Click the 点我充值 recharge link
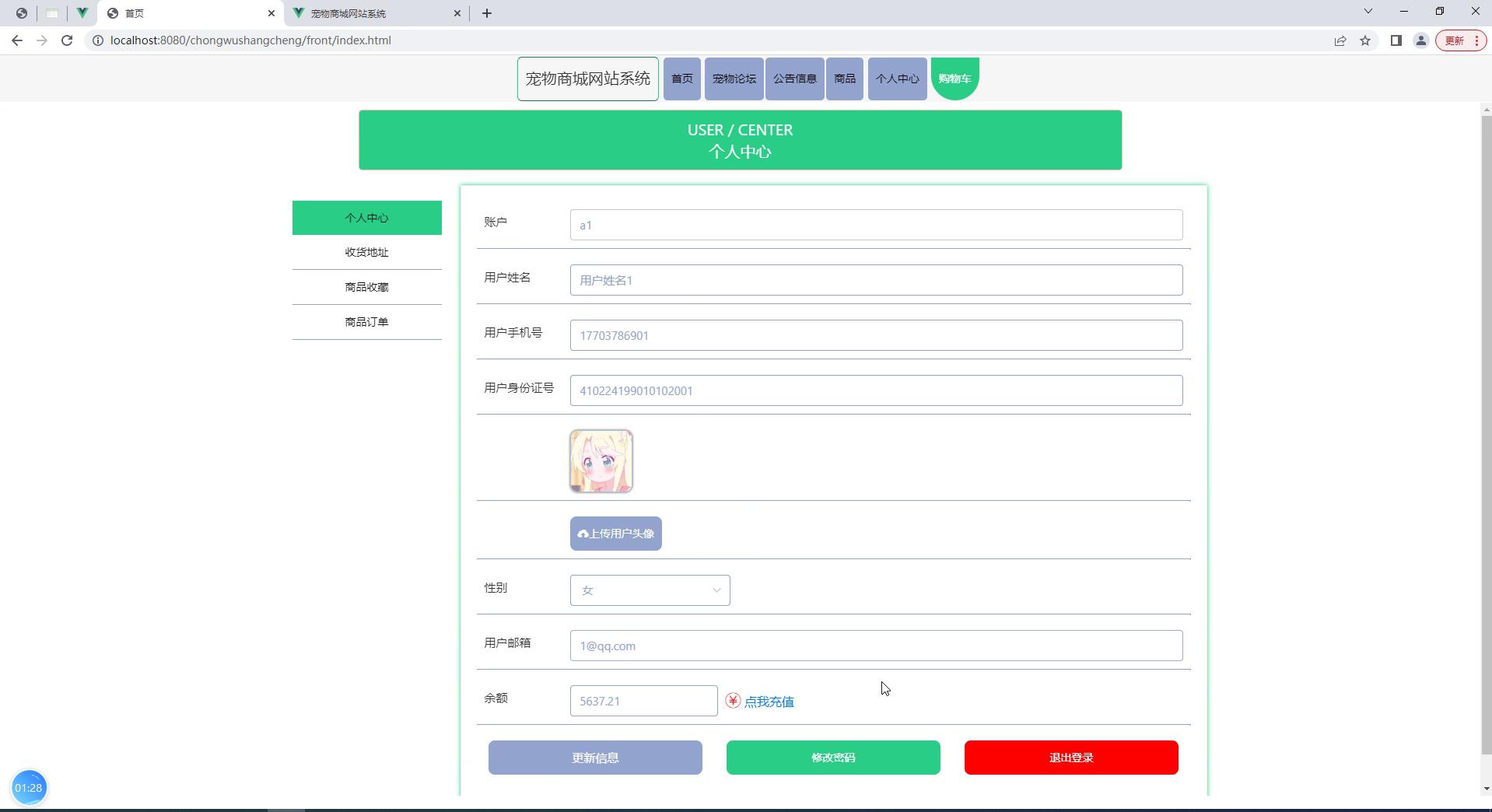Image resolution: width=1492 pixels, height=812 pixels. 769,702
